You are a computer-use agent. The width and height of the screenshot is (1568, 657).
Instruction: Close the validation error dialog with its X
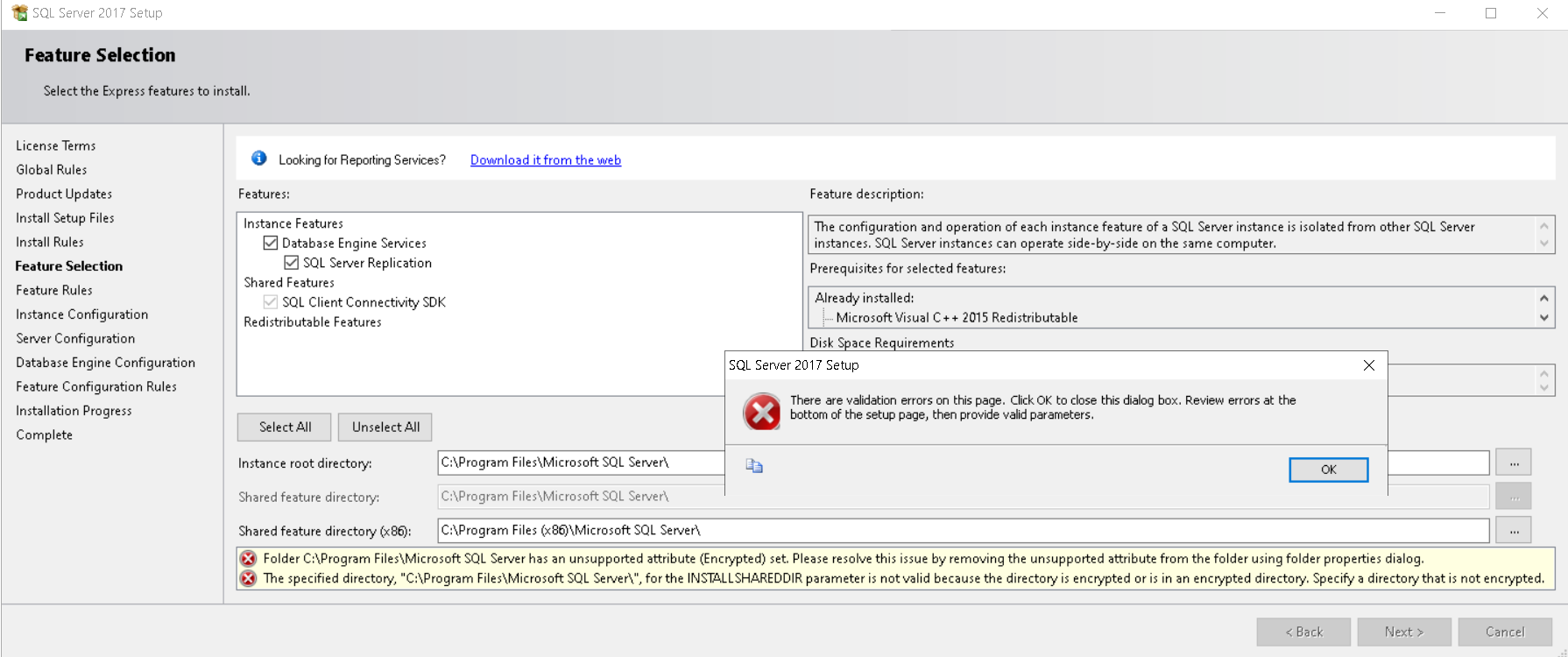pyautogui.click(x=1369, y=365)
